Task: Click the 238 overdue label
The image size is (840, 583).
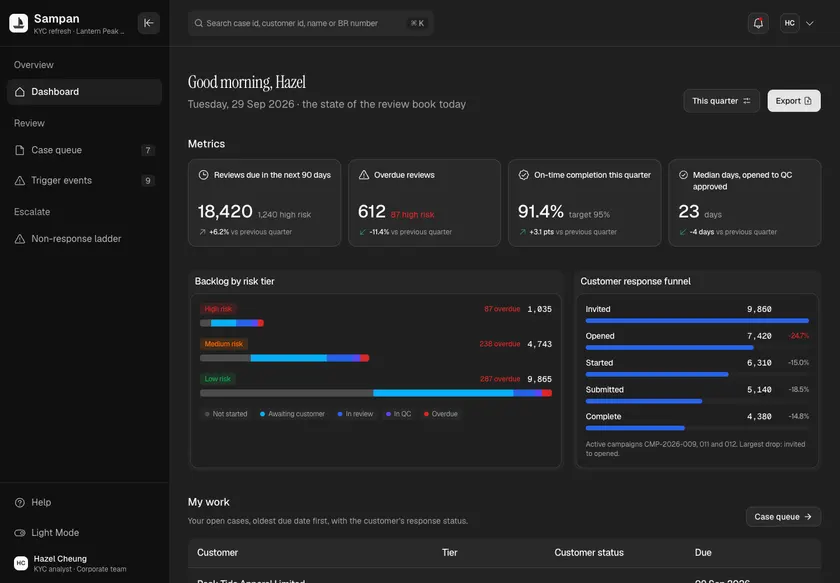Action: point(500,343)
